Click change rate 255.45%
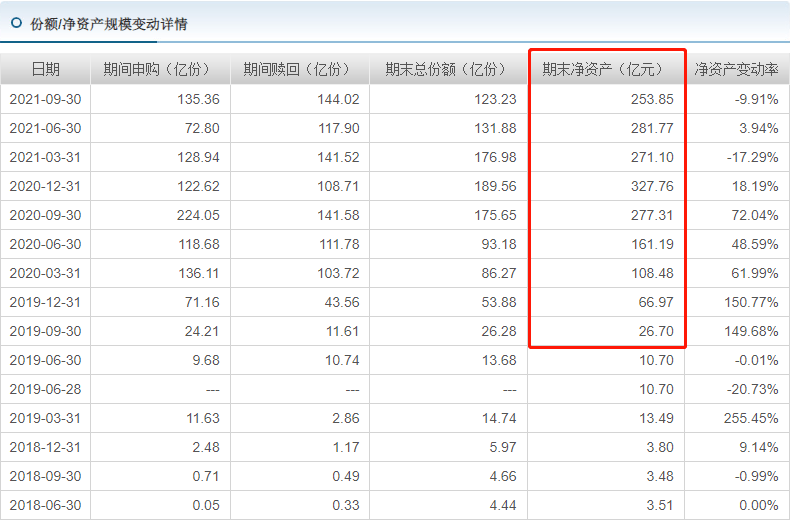791x520 pixels. click(751, 418)
